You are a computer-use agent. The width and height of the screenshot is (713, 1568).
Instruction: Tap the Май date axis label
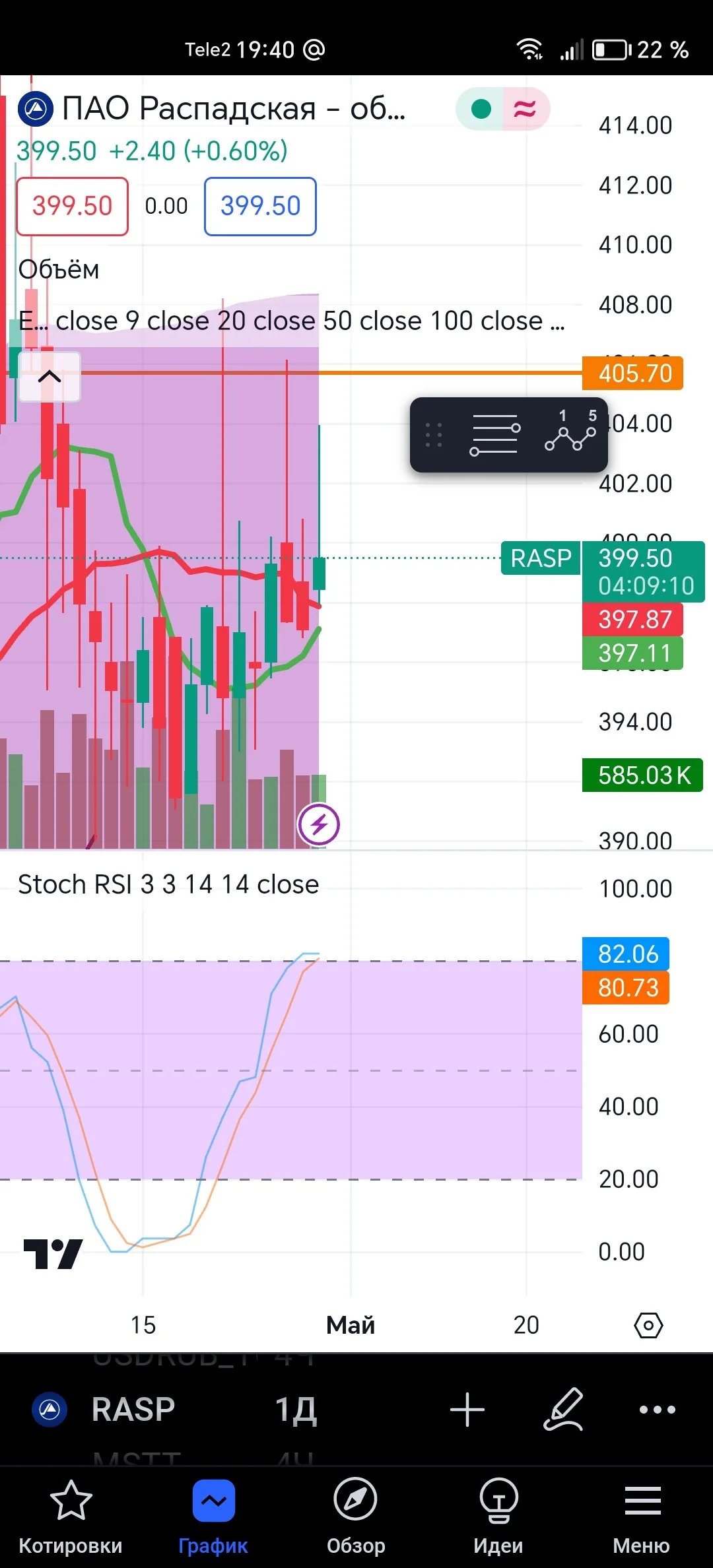(x=351, y=1325)
